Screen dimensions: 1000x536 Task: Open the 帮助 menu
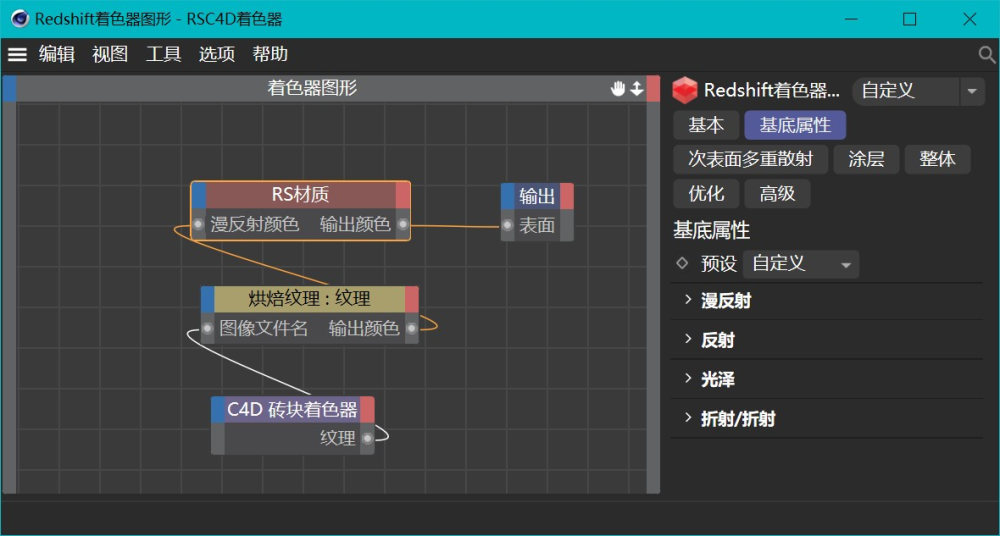pos(270,55)
